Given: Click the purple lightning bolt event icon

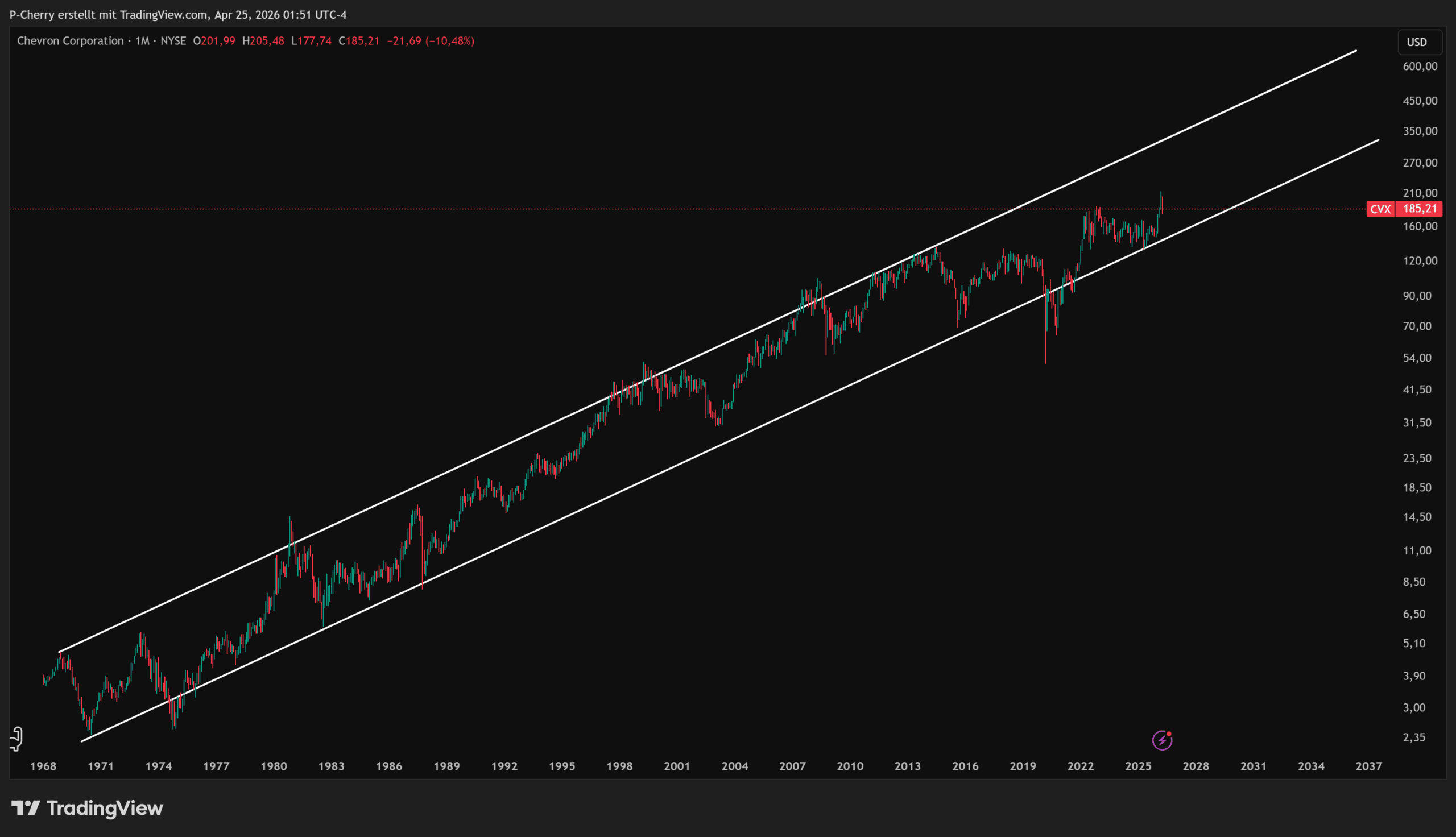Looking at the screenshot, I should point(1162,740).
